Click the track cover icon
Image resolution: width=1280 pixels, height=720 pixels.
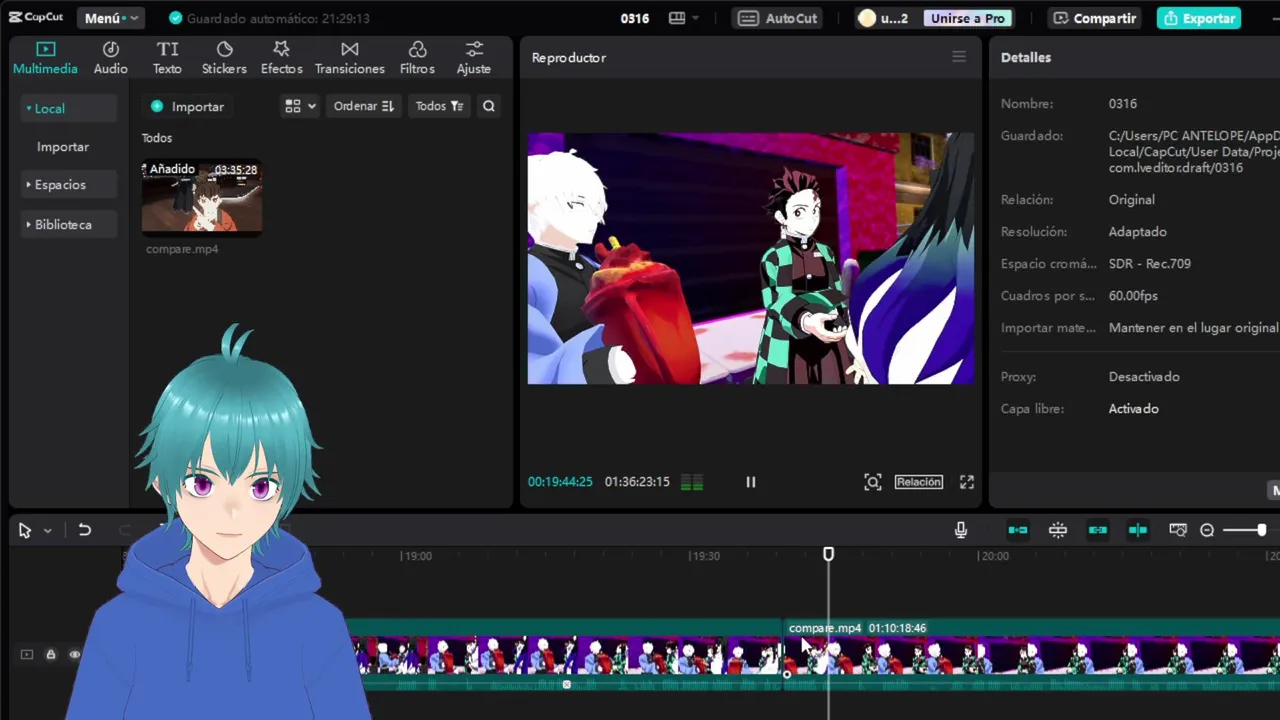click(x=27, y=655)
